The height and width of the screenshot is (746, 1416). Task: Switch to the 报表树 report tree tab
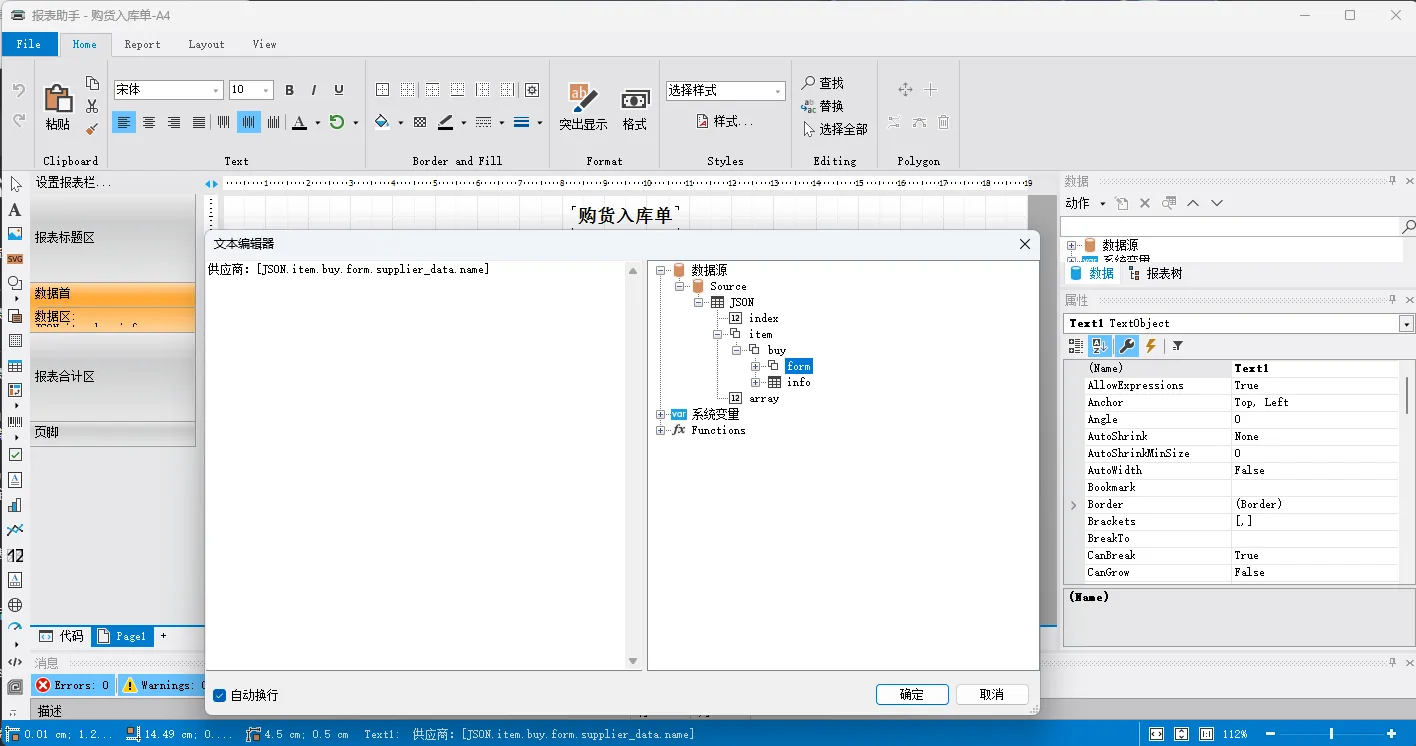(x=1155, y=273)
